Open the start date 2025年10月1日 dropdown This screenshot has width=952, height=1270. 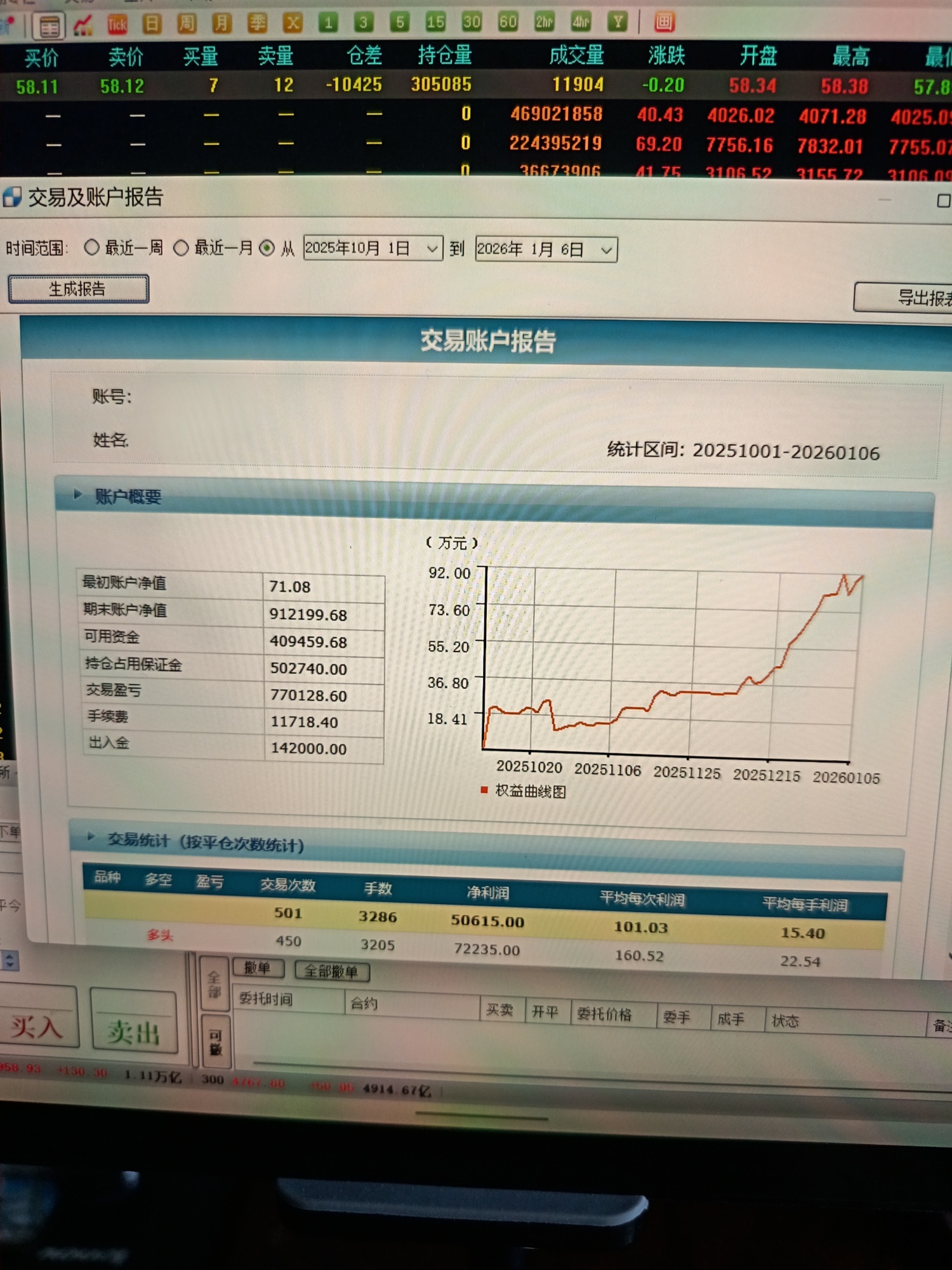(x=432, y=248)
